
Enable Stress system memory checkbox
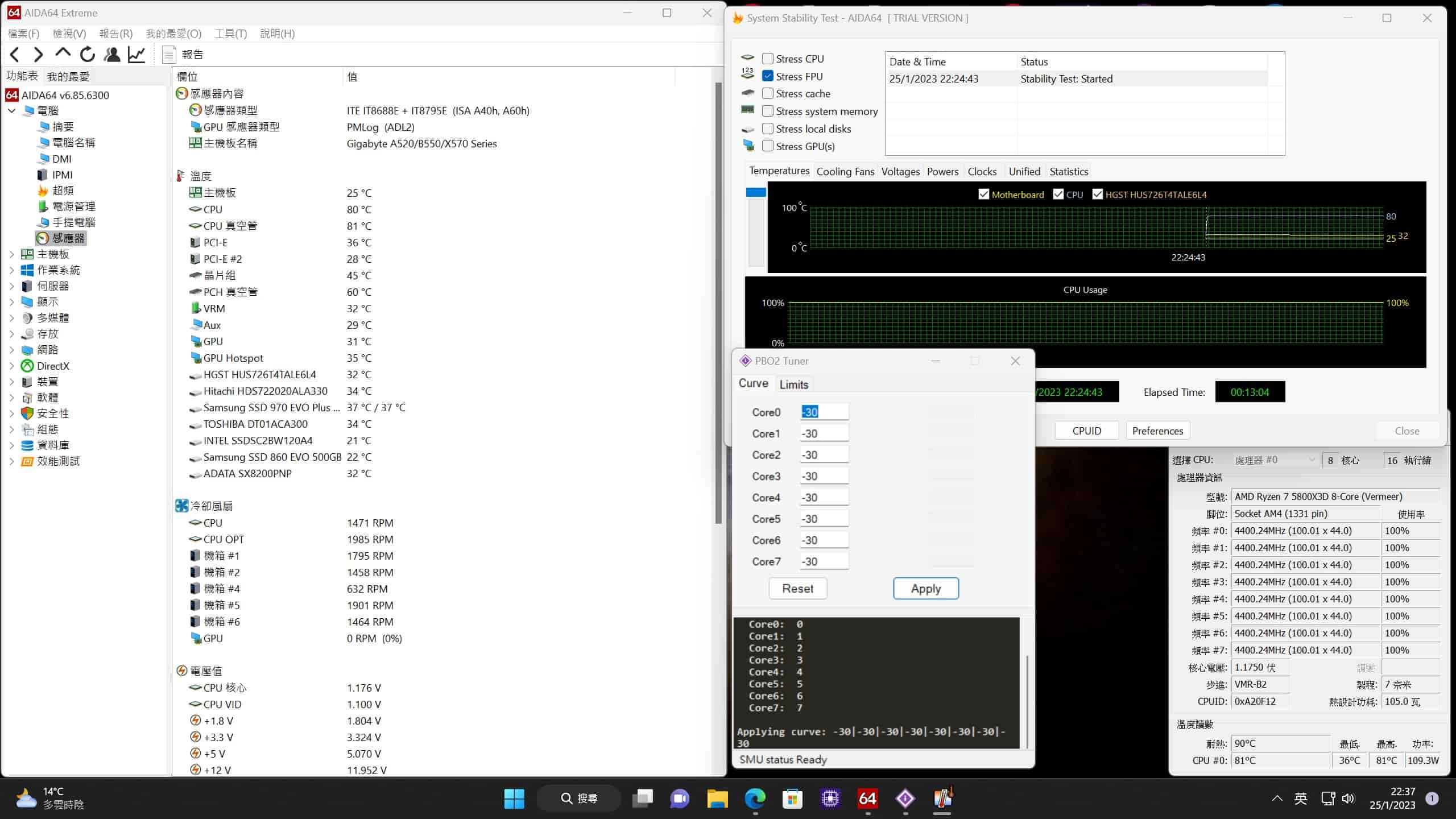[768, 111]
